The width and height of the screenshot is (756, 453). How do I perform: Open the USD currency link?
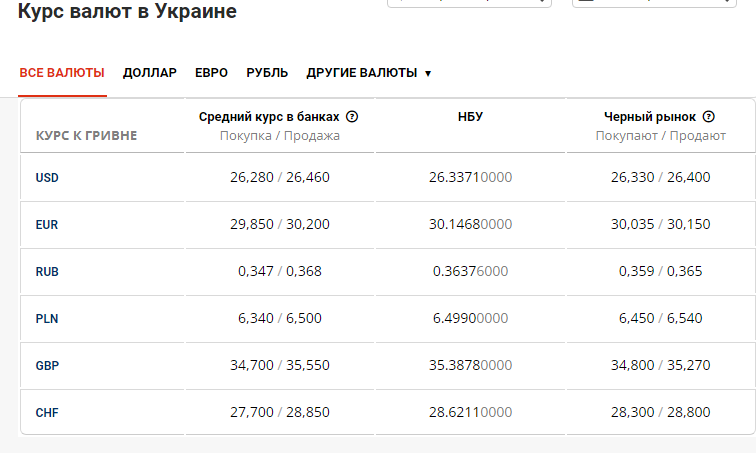47,178
